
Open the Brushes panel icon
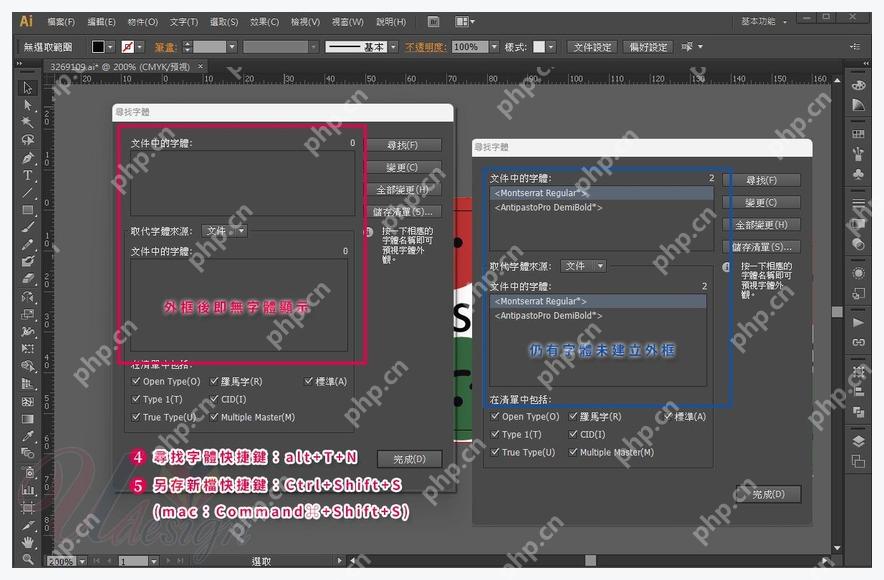tap(858, 153)
